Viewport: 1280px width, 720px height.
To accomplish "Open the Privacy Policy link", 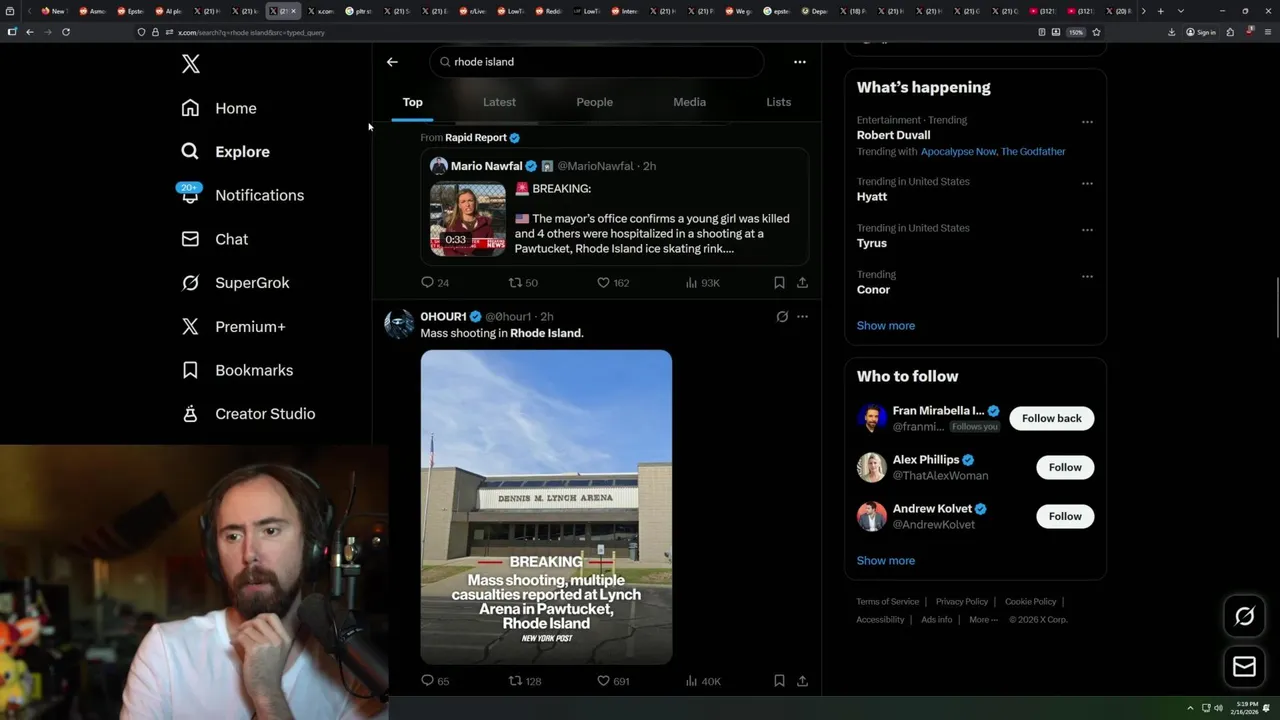I will [x=961, y=602].
